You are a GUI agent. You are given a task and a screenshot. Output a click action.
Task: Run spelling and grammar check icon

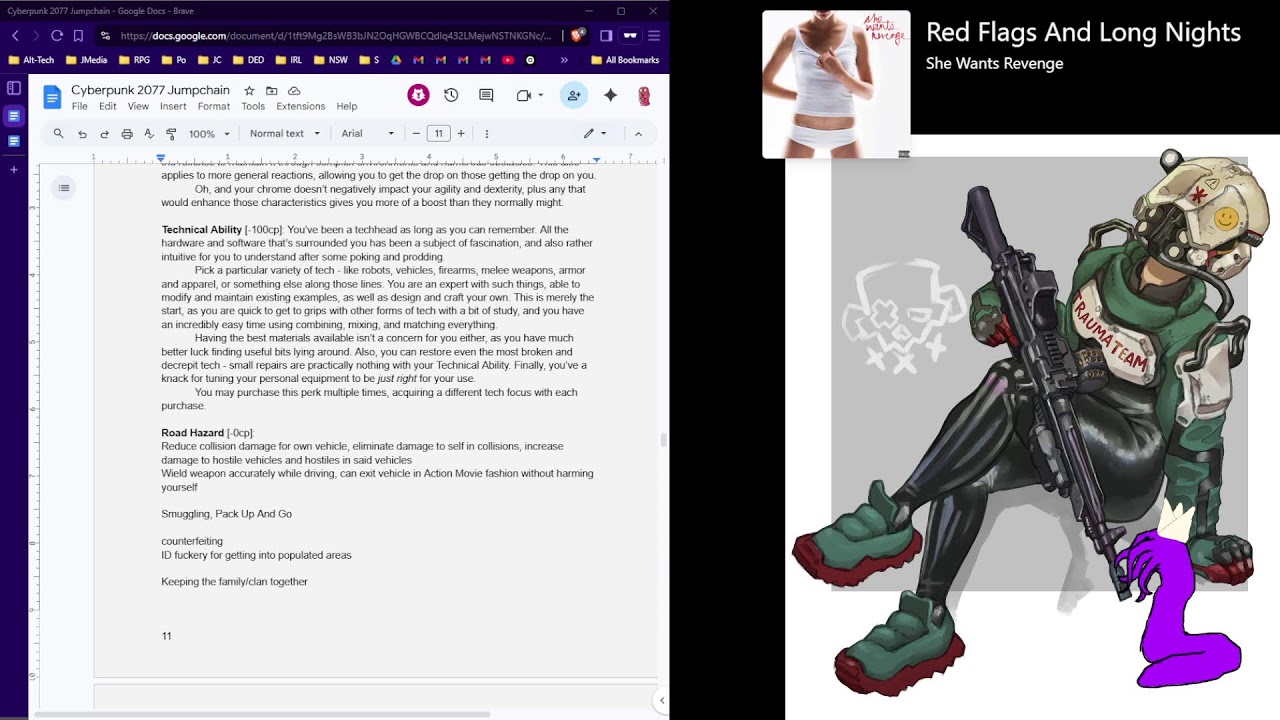149,133
